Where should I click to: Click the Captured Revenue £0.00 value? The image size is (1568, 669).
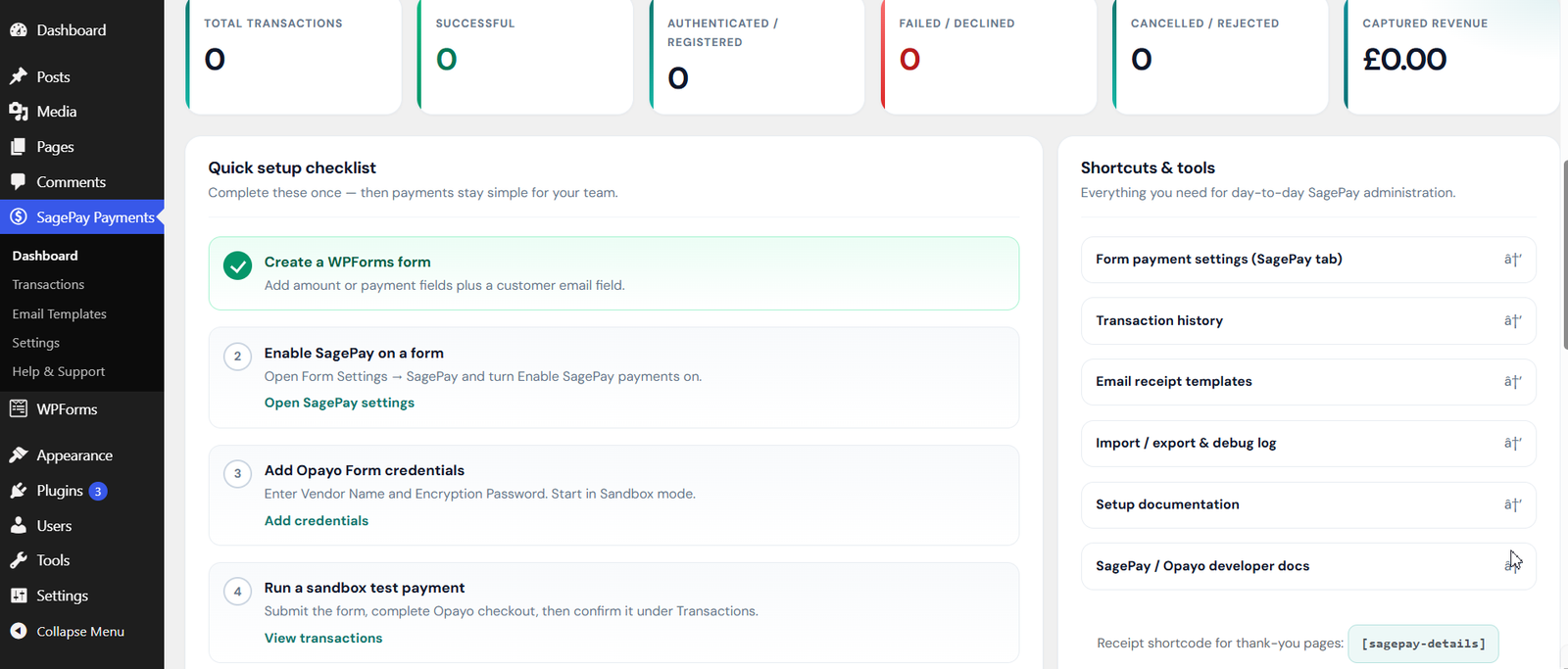[x=1404, y=60]
